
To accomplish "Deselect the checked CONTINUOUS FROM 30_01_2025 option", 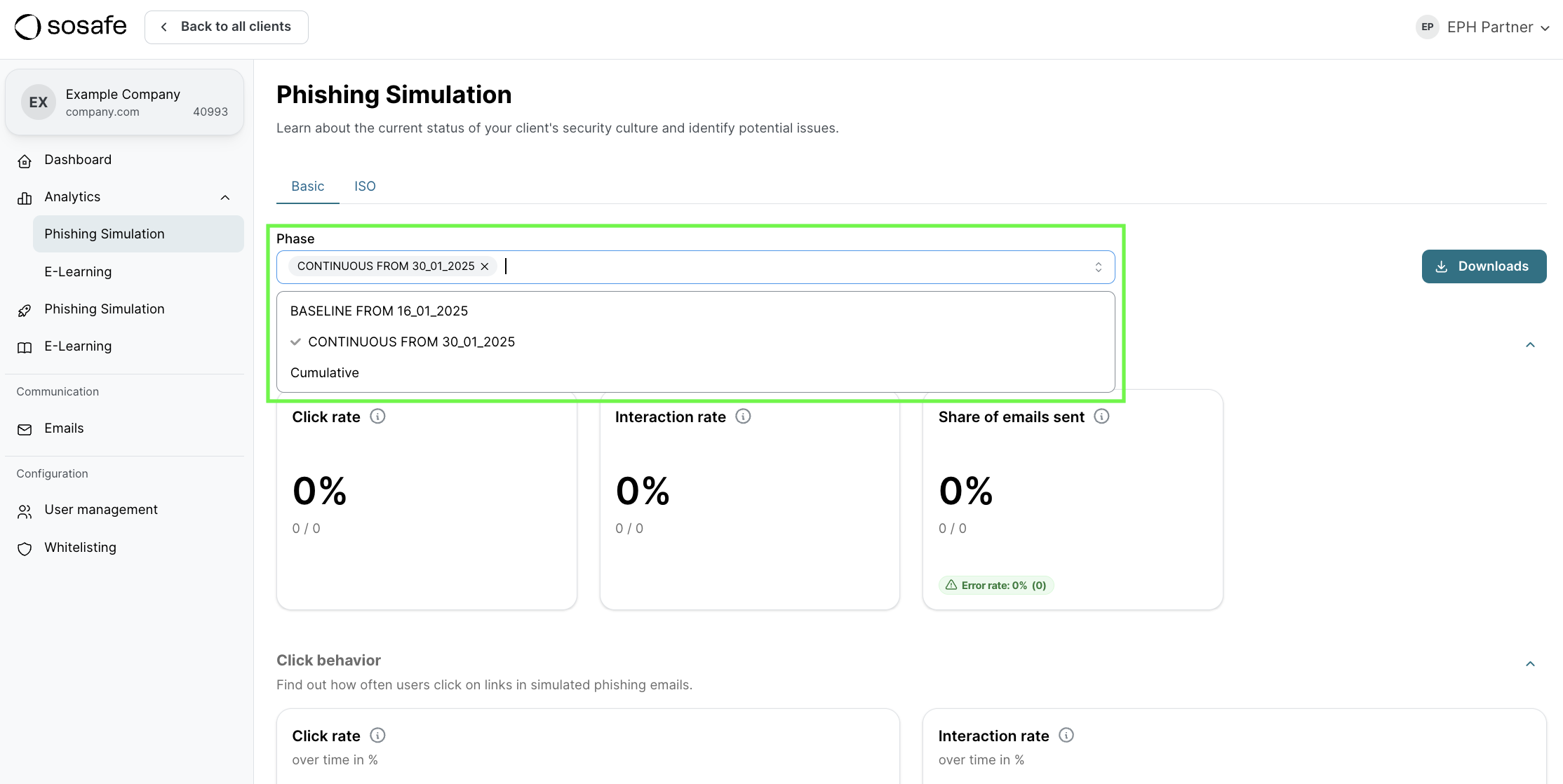I will pos(411,342).
